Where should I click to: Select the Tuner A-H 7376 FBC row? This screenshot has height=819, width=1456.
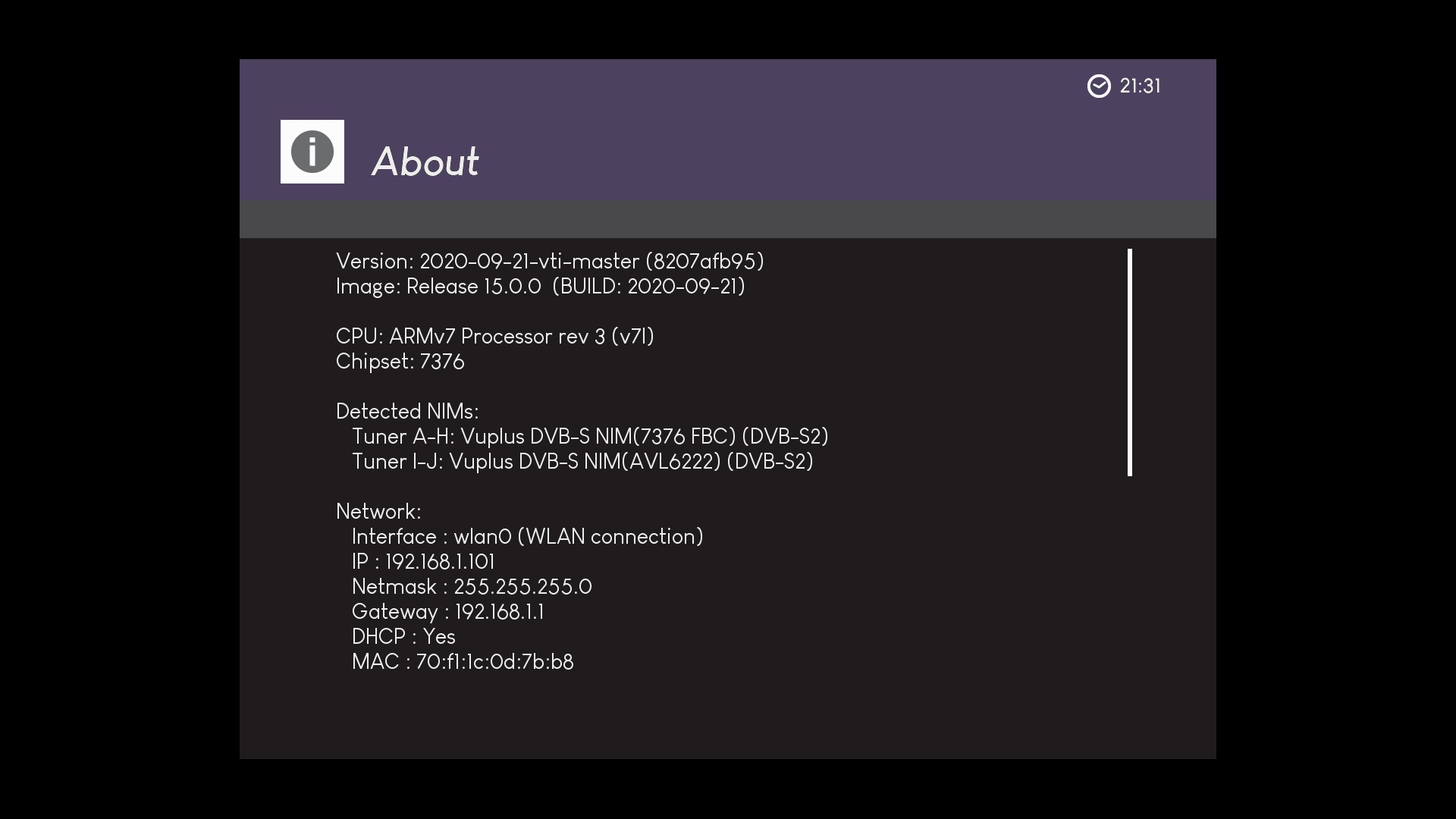(590, 437)
